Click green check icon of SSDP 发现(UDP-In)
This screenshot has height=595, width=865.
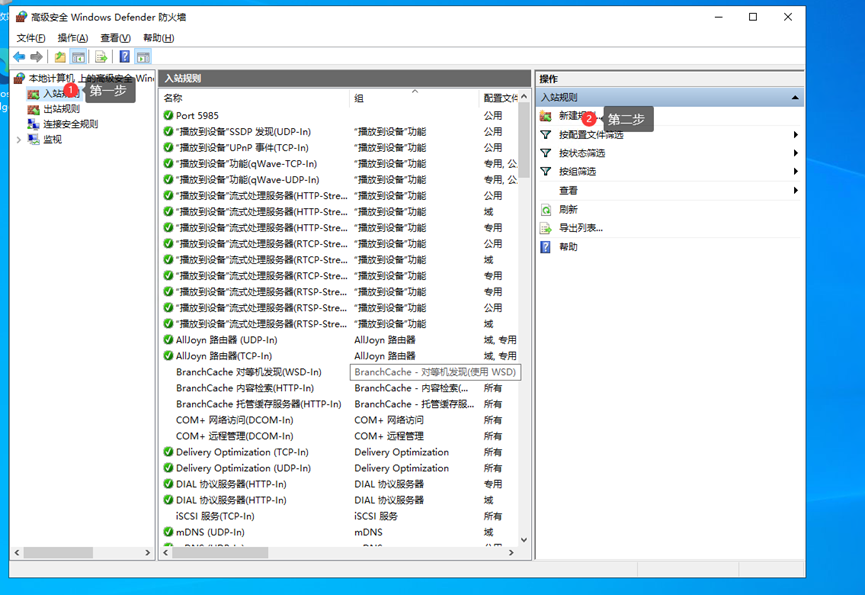pyautogui.click(x=168, y=131)
